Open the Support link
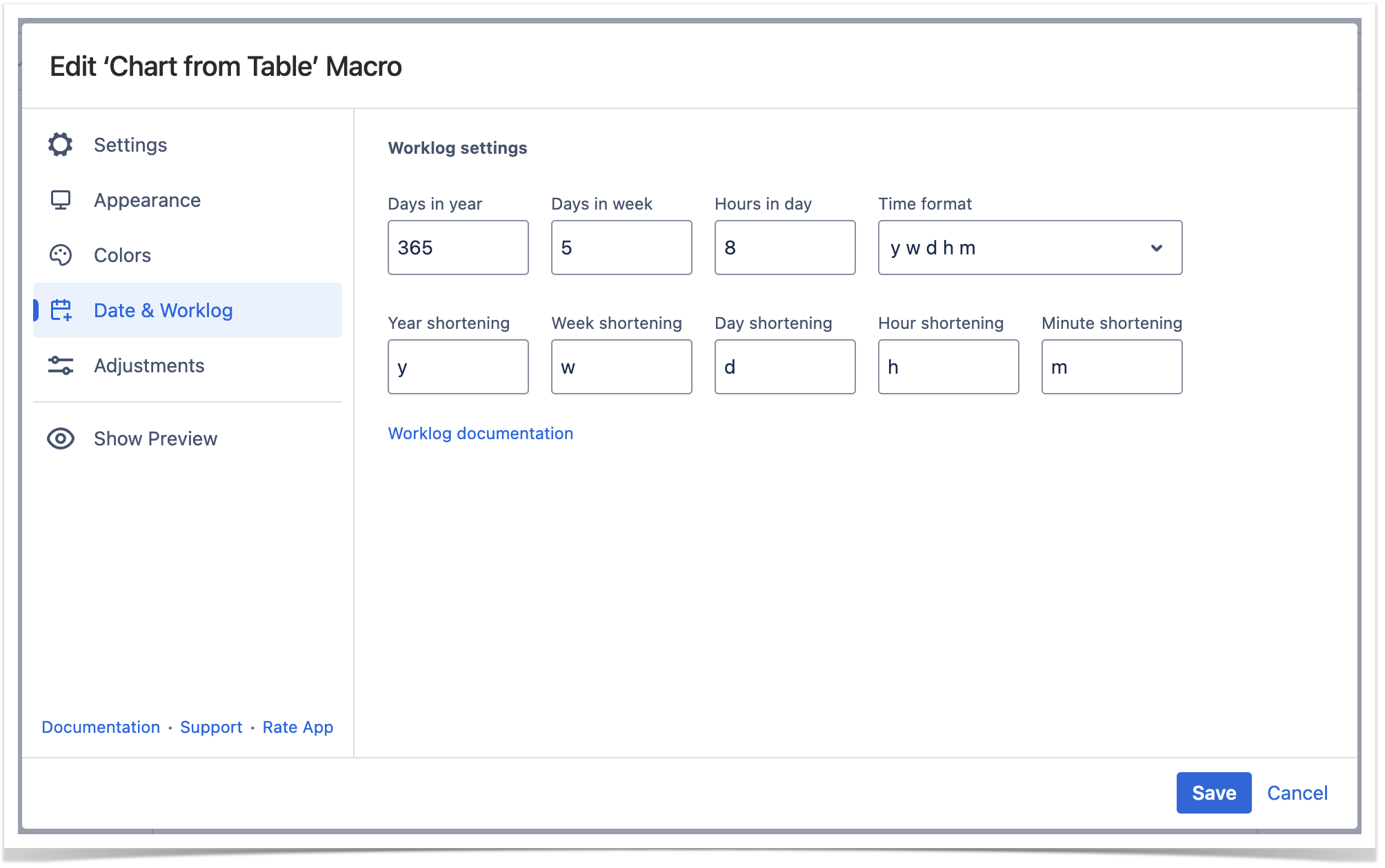Screen dimensions: 1385x868 coord(211,727)
